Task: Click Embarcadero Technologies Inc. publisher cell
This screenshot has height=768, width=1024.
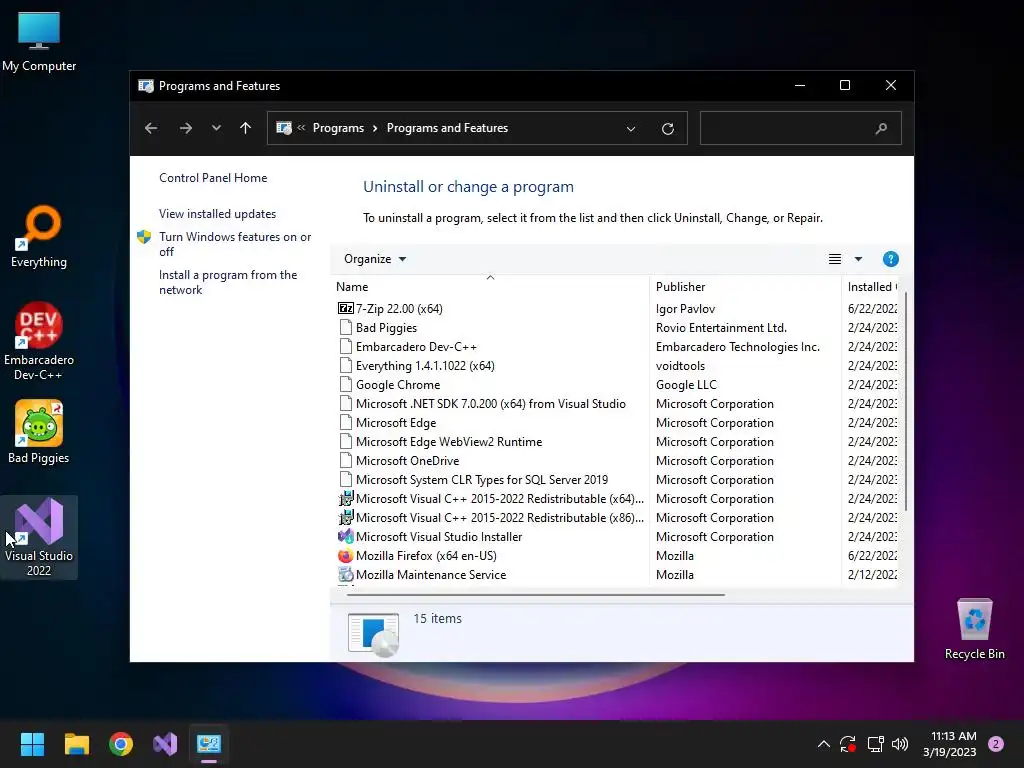Action: click(737, 346)
